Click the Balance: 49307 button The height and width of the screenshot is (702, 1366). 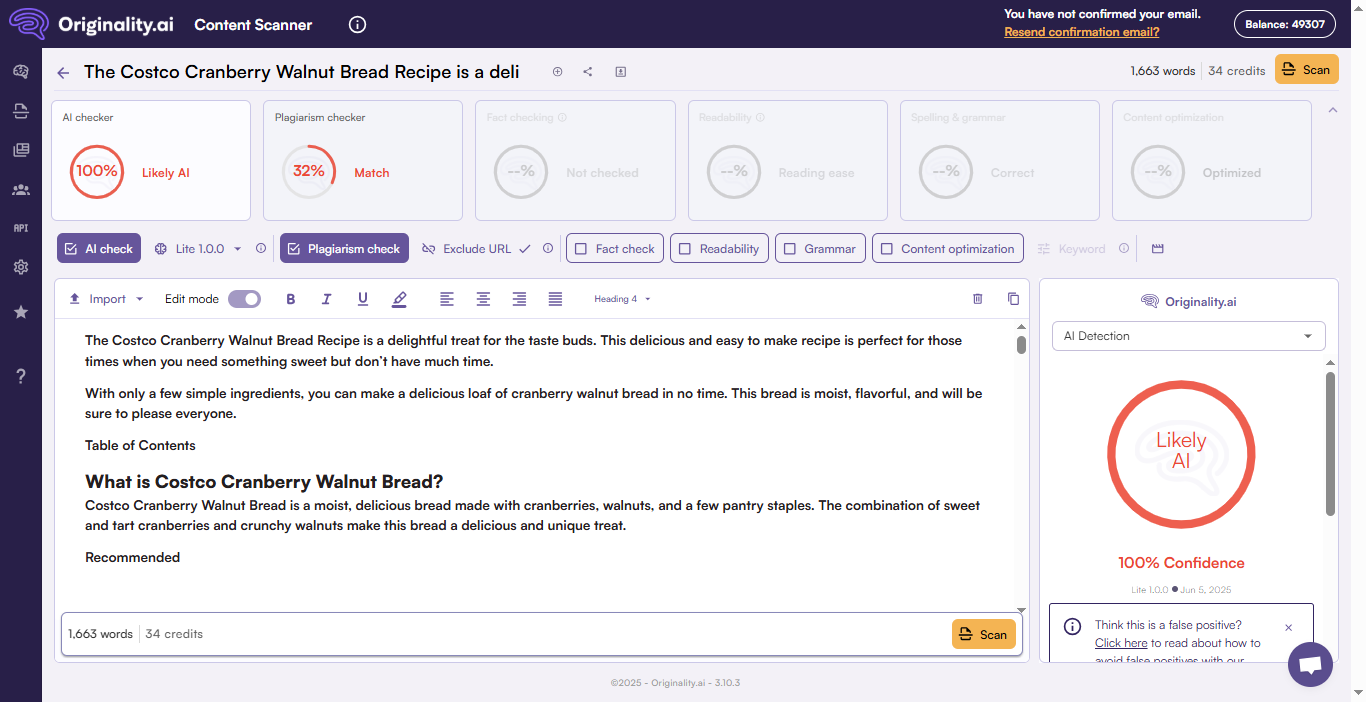click(x=1284, y=25)
